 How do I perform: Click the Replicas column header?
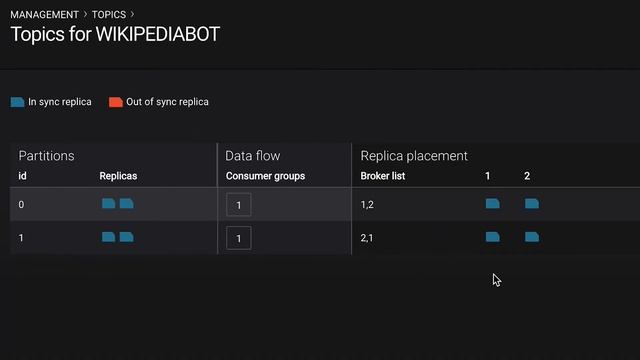point(118,176)
